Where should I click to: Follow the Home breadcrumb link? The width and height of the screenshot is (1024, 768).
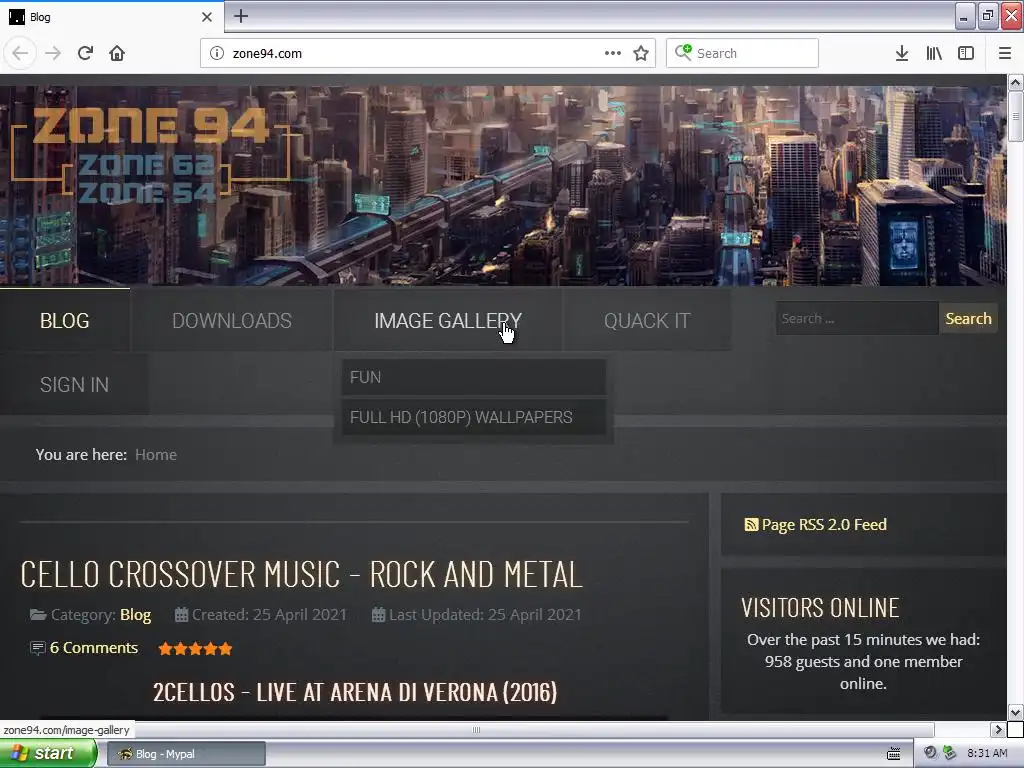click(155, 455)
